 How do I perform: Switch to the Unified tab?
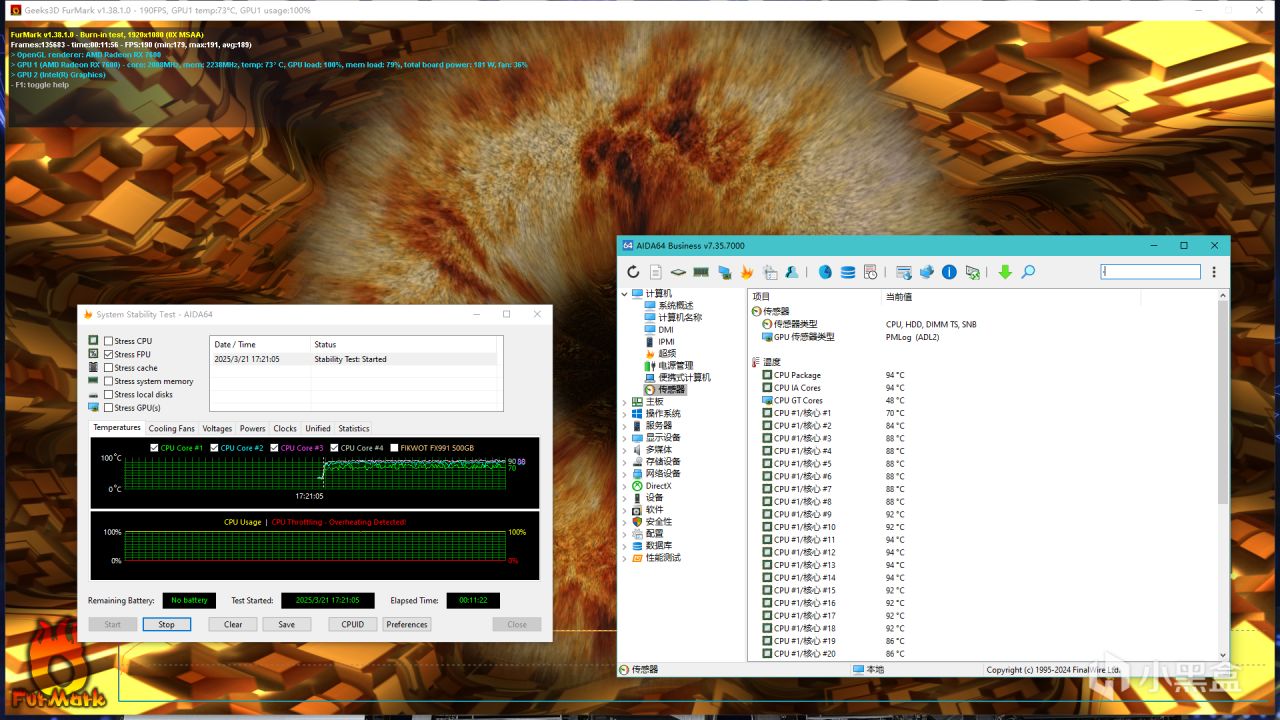tap(318, 429)
